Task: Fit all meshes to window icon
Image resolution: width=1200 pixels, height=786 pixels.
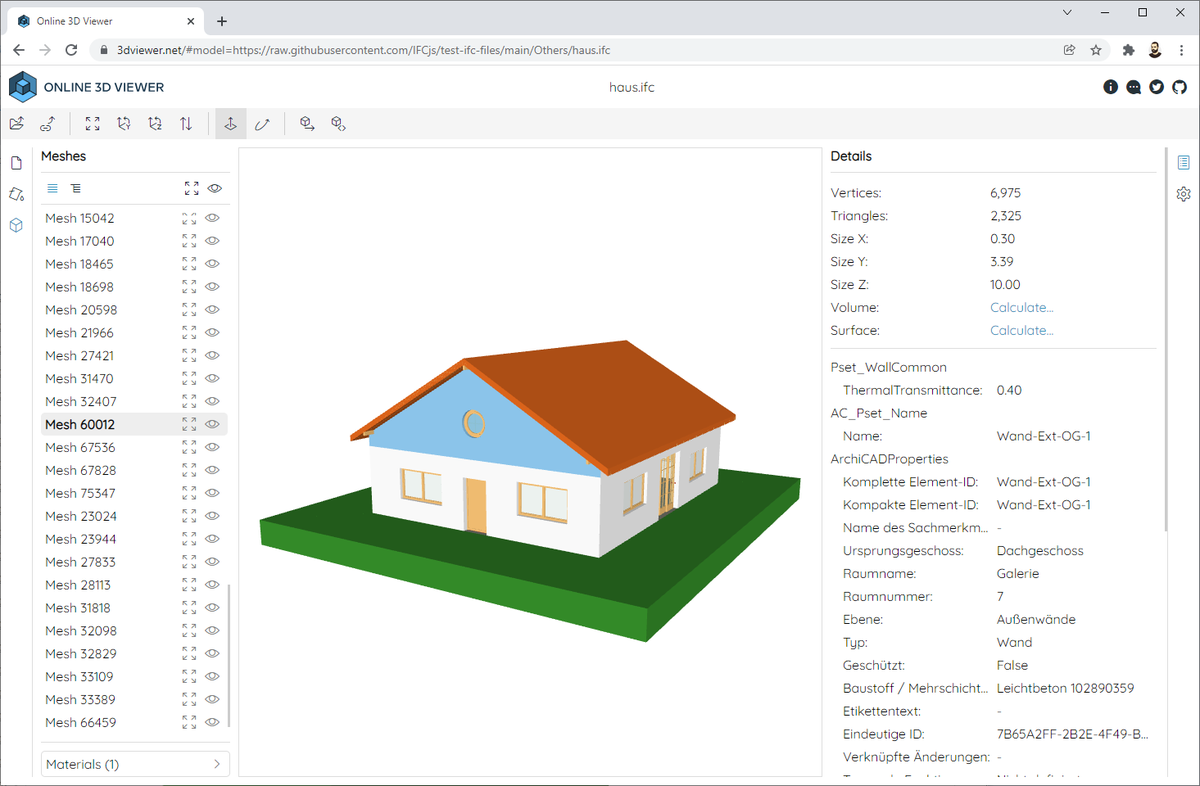Action: (191, 188)
